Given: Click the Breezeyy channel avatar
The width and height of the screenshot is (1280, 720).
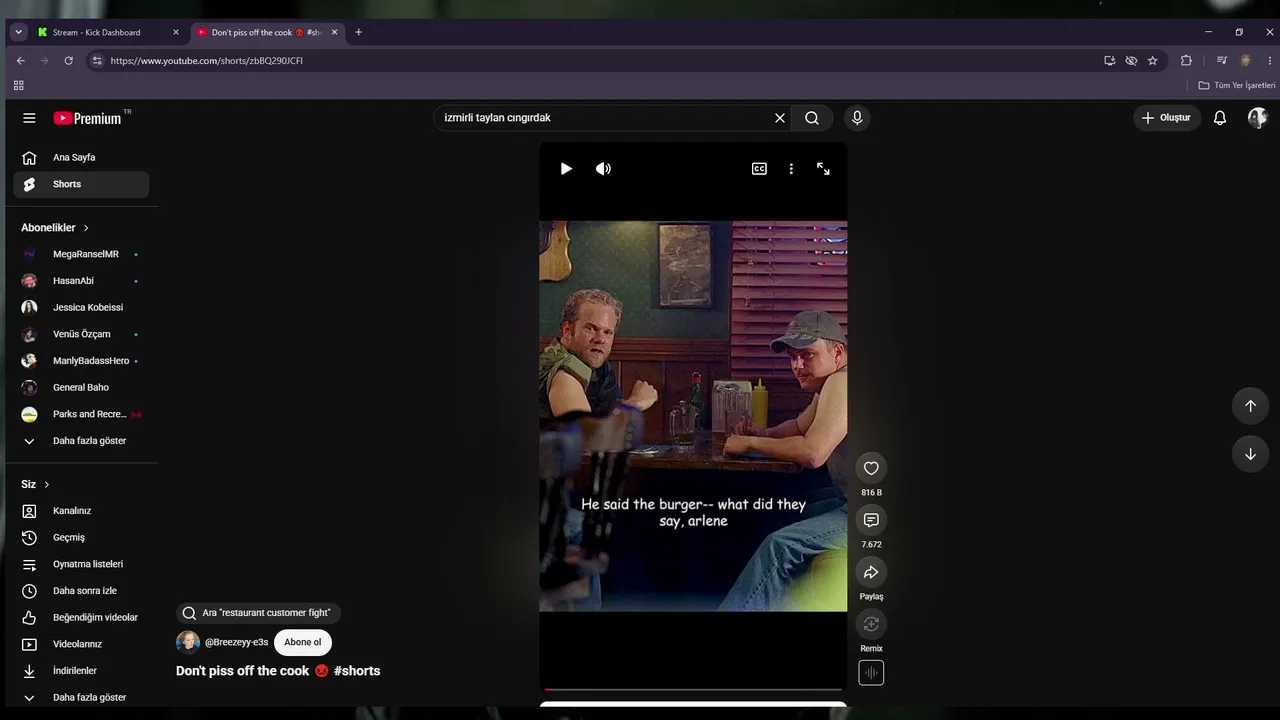Looking at the screenshot, I should [x=188, y=642].
